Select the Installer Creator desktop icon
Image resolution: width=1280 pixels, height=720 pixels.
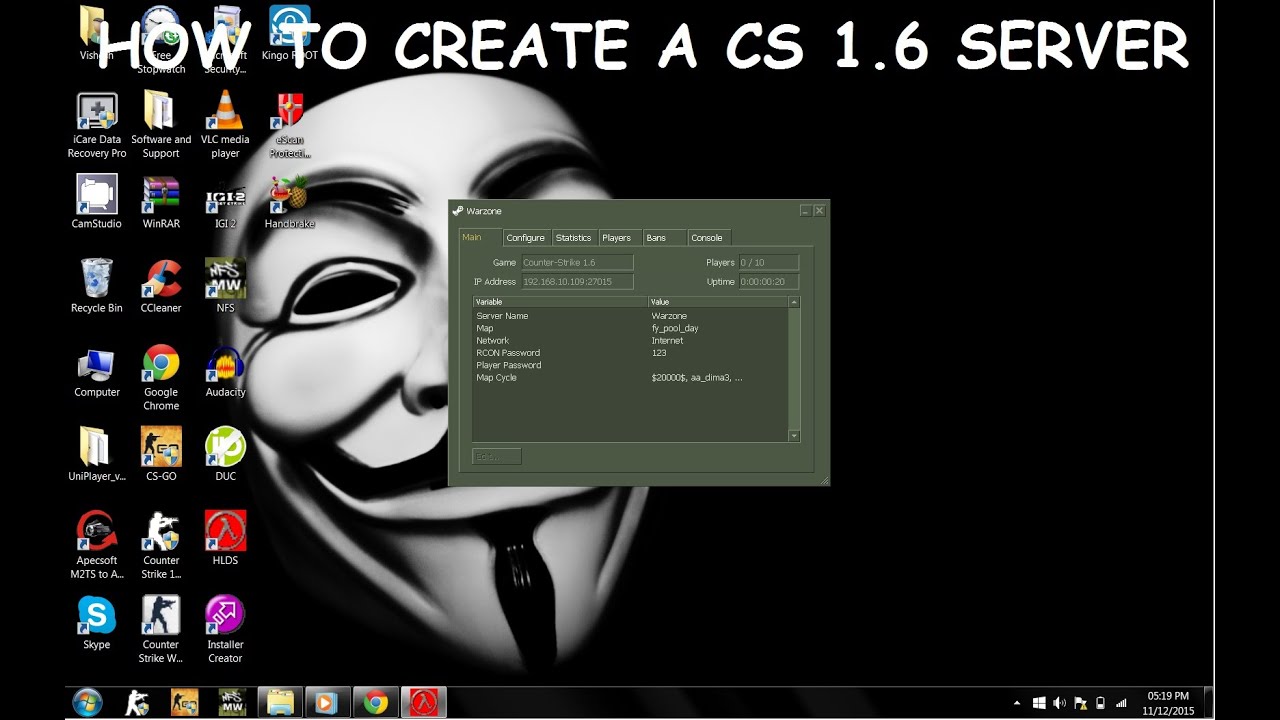coord(225,630)
